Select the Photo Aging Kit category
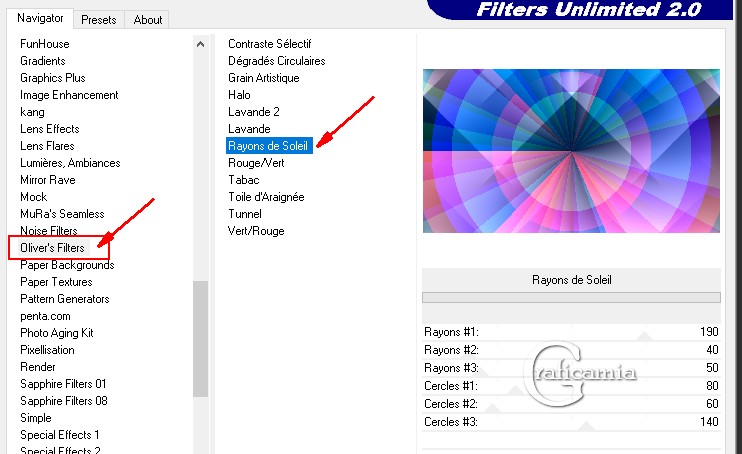 [x=57, y=333]
